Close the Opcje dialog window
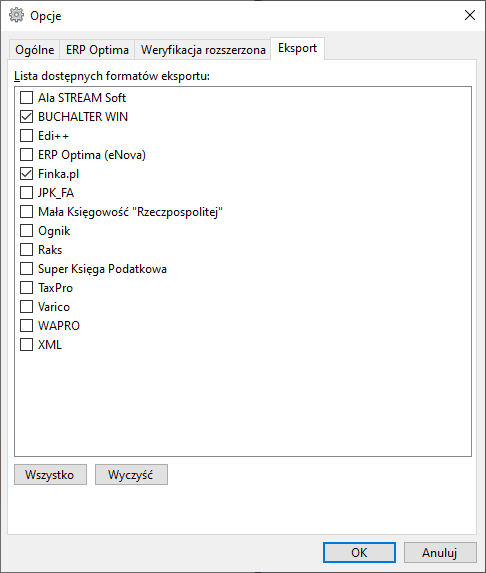The image size is (486, 573). (x=470, y=15)
